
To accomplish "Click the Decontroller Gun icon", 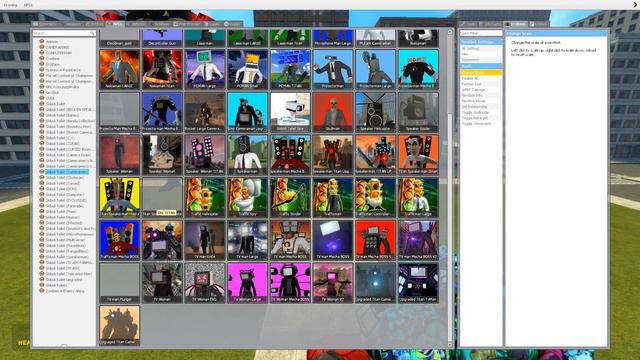I will (x=162, y=38).
